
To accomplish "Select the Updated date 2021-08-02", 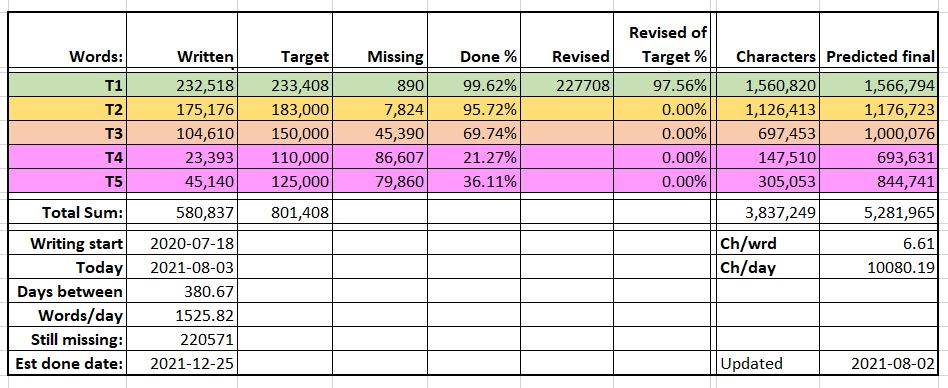I will click(878, 364).
